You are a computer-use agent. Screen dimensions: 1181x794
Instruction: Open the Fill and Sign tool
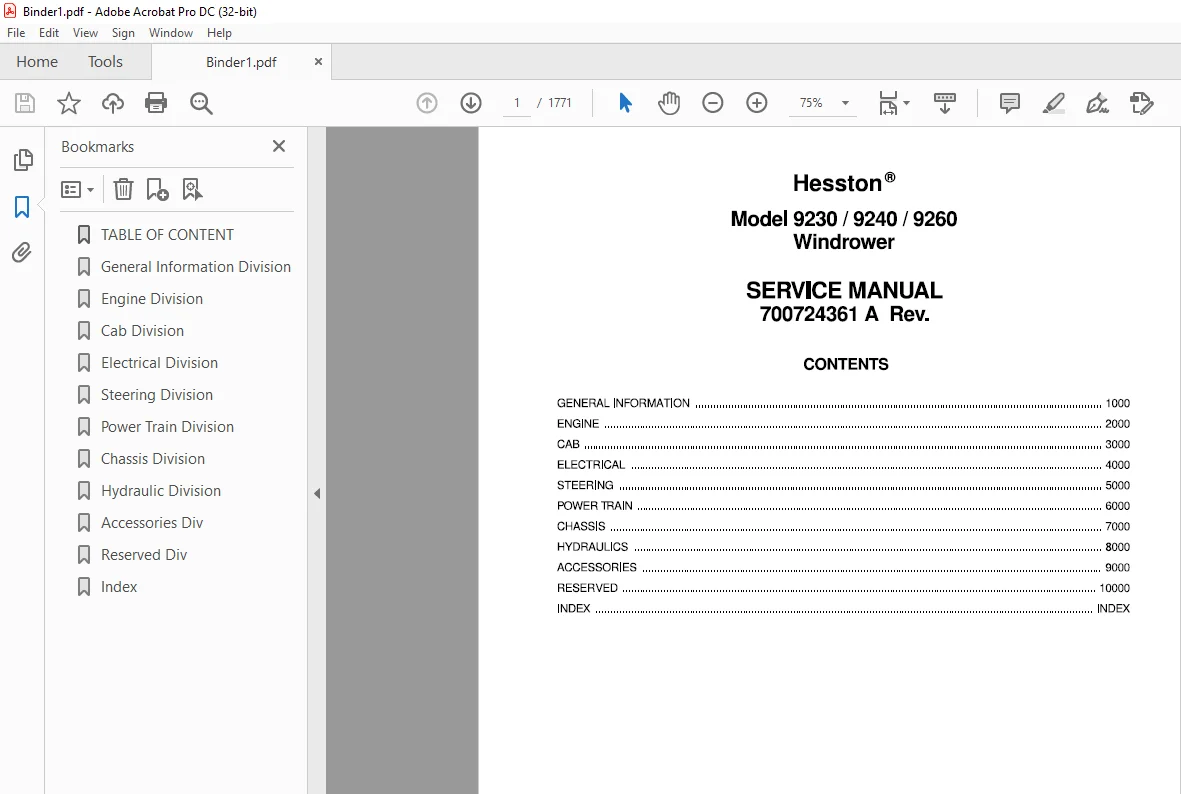(x=1097, y=102)
